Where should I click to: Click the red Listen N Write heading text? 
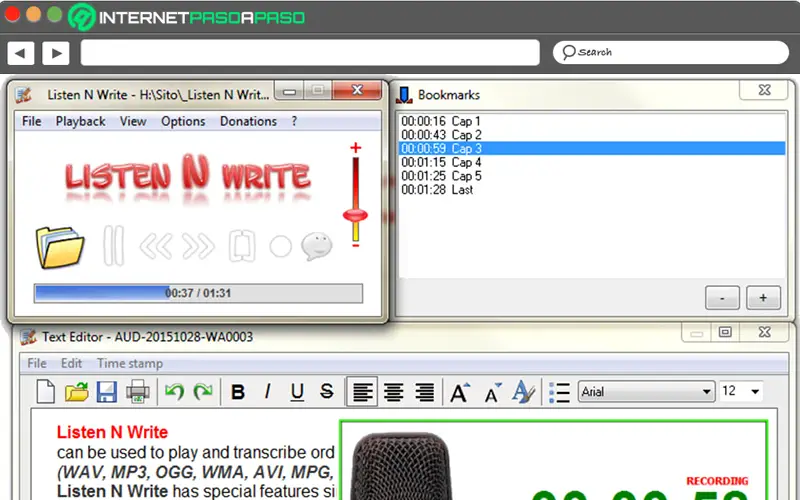coord(112,432)
